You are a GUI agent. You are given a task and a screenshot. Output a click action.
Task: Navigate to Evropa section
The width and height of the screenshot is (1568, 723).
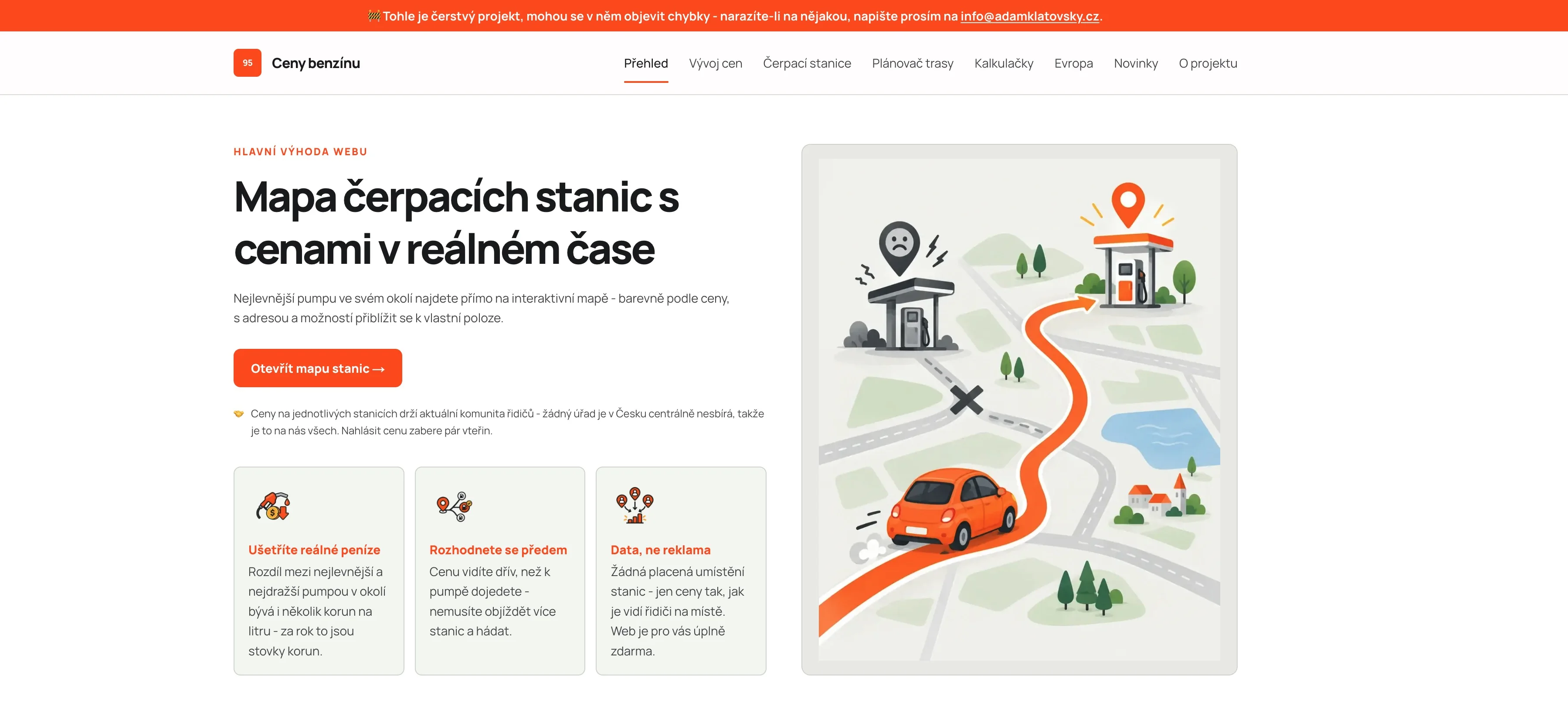pyautogui.click(x=1073, y=63)
